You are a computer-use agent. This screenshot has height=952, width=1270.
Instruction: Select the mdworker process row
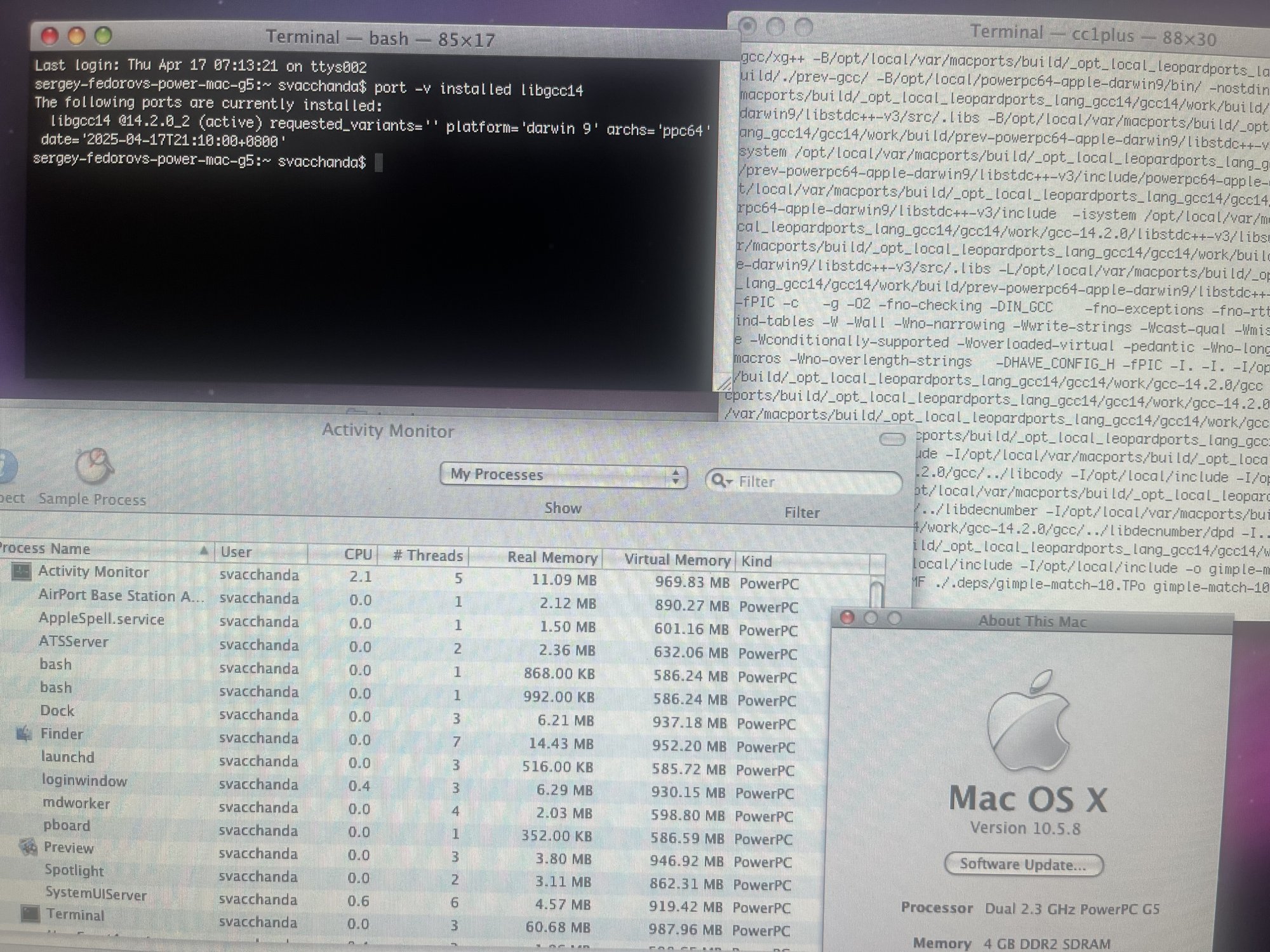(76, 803)
